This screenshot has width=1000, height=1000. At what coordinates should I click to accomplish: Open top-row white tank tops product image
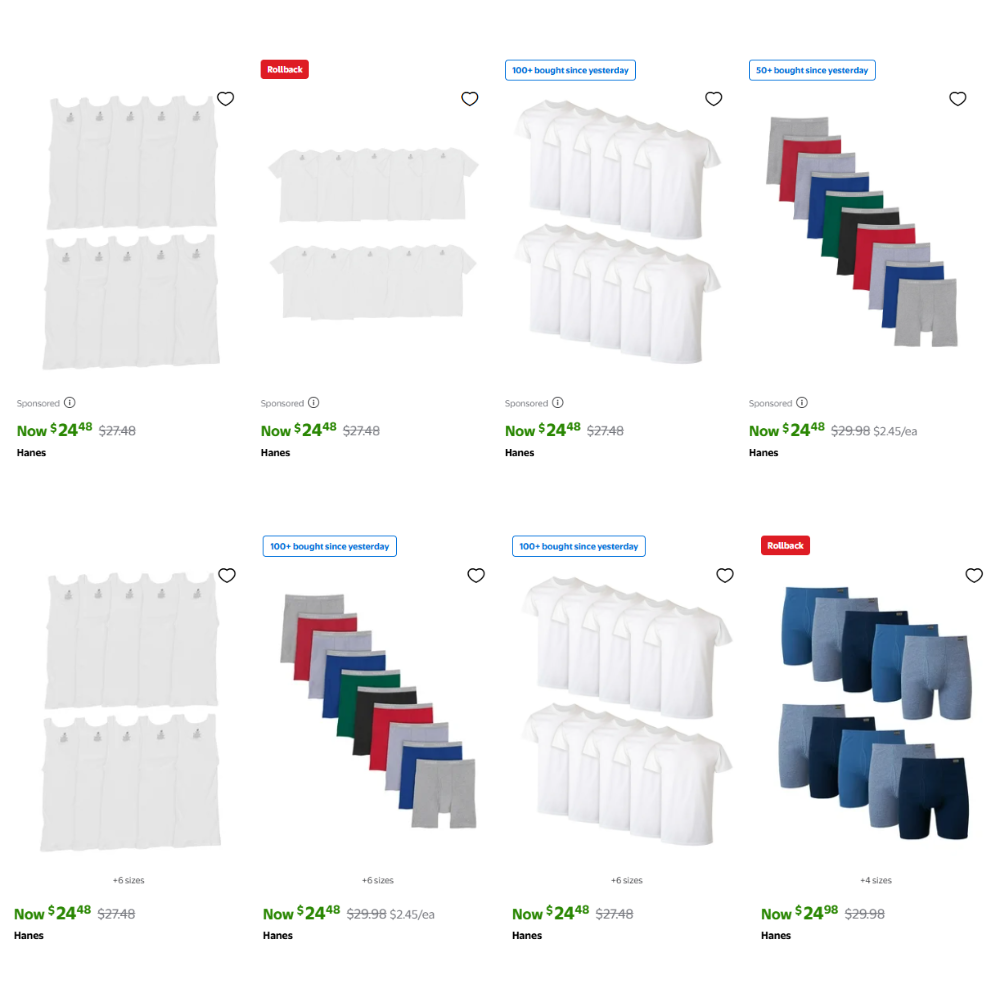[x=131, y=232]
